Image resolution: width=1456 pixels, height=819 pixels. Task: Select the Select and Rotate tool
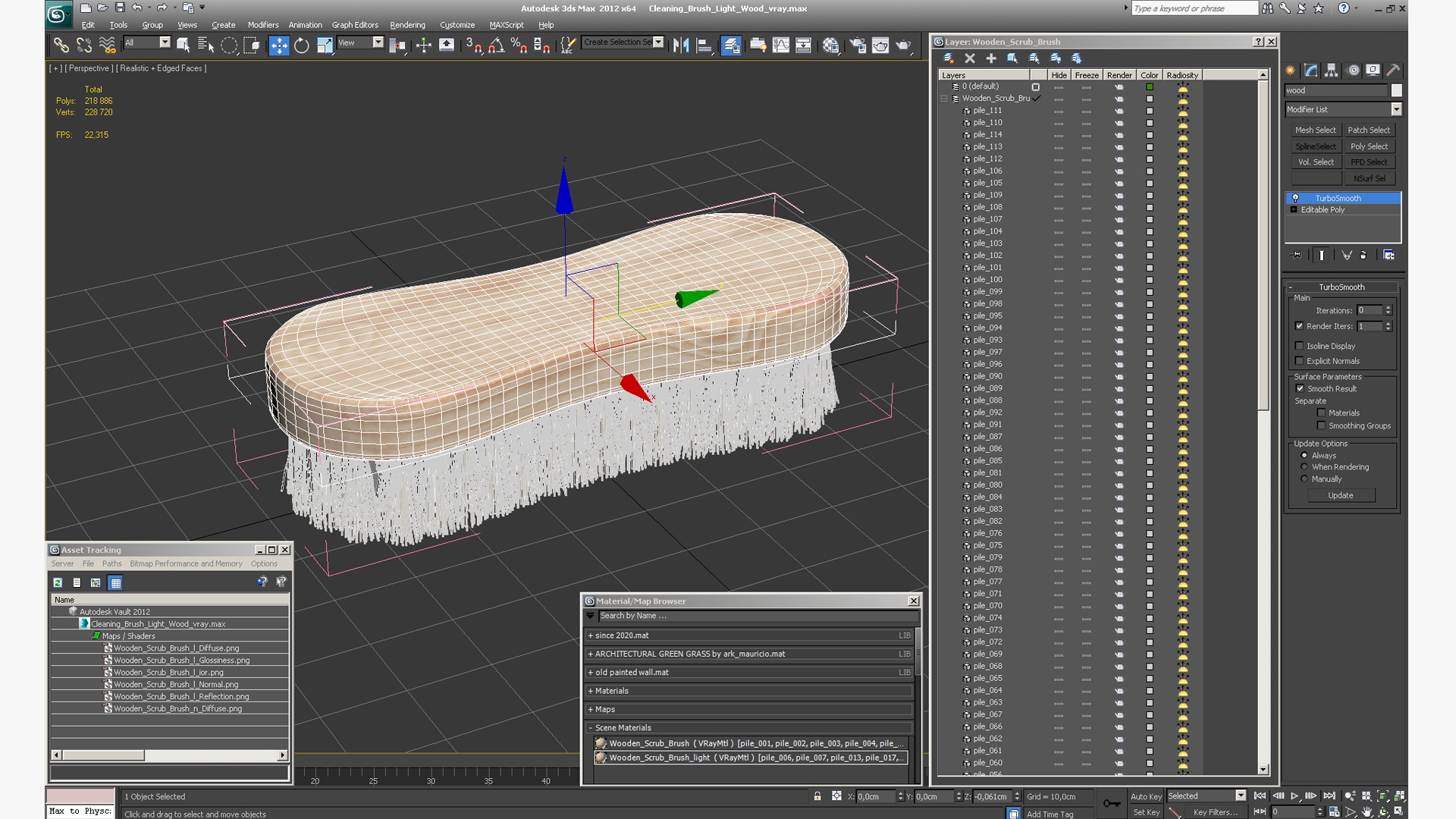[x=301, y=45]
